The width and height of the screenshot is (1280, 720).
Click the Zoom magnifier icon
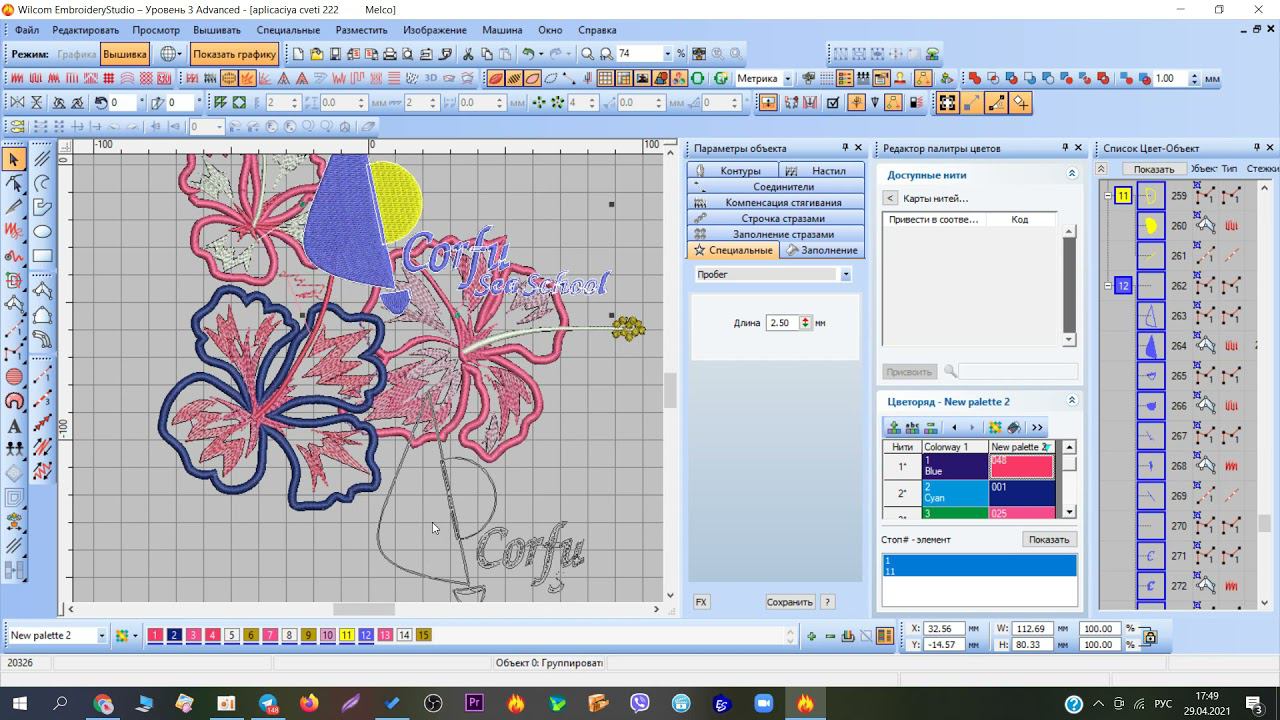[x=588, y=54]
